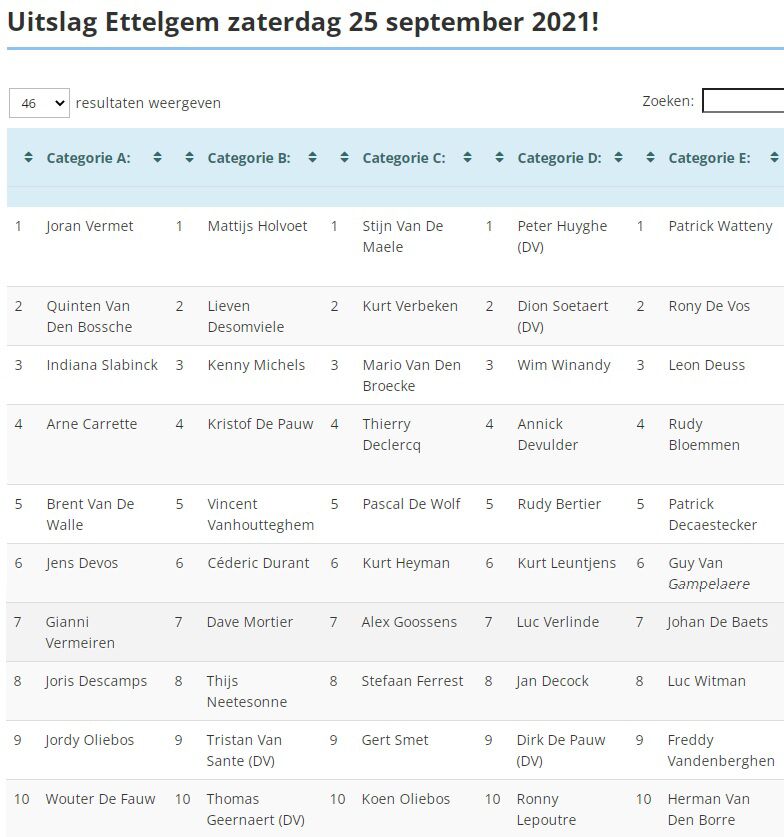Select Thijs Neetesonne
784x837 pixels.
click(x=247, y=691)
